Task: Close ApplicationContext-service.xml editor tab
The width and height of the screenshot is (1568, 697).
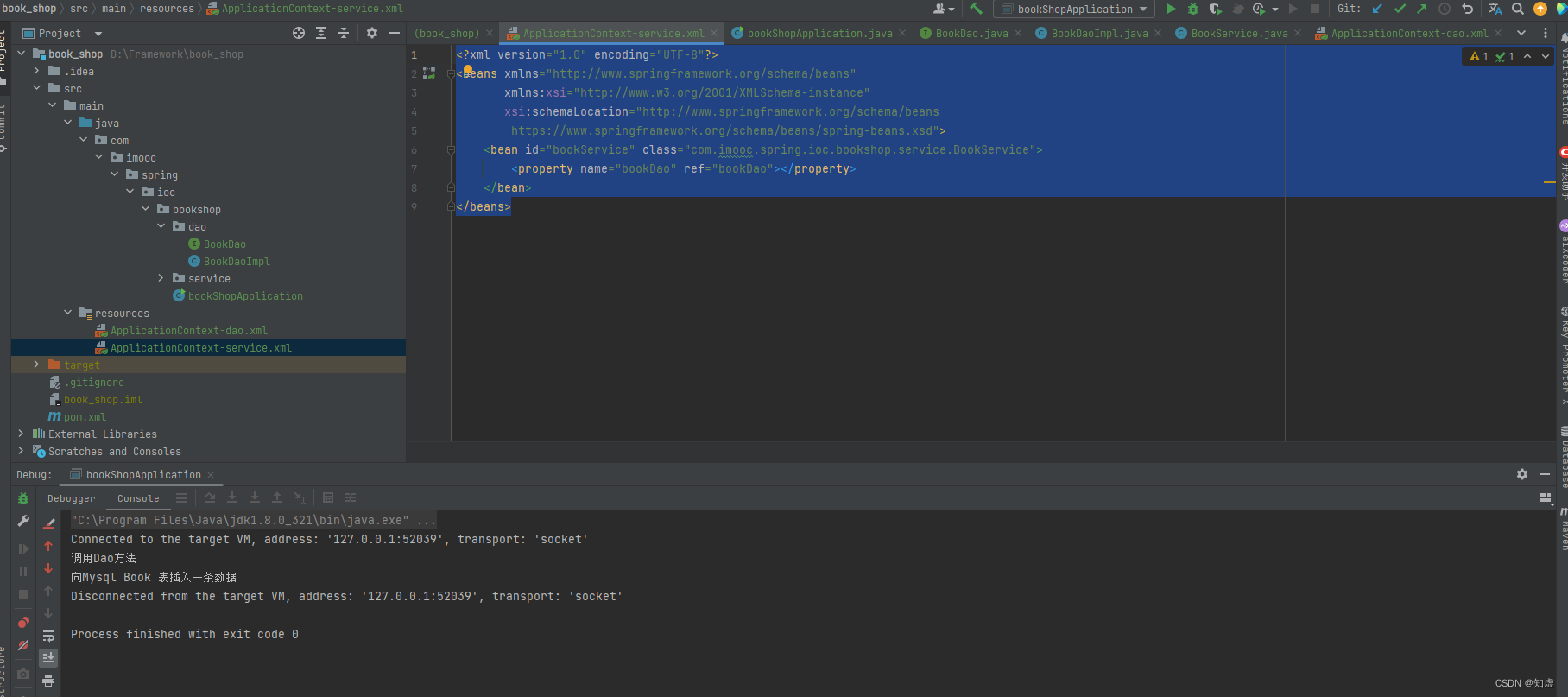Action: 714,33
